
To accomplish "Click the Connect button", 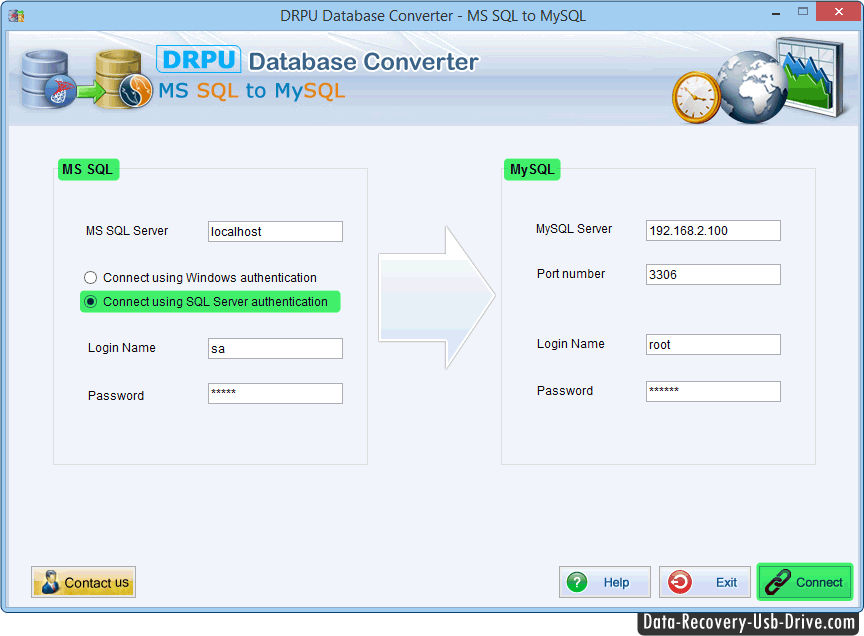I will tap(804, 582).
